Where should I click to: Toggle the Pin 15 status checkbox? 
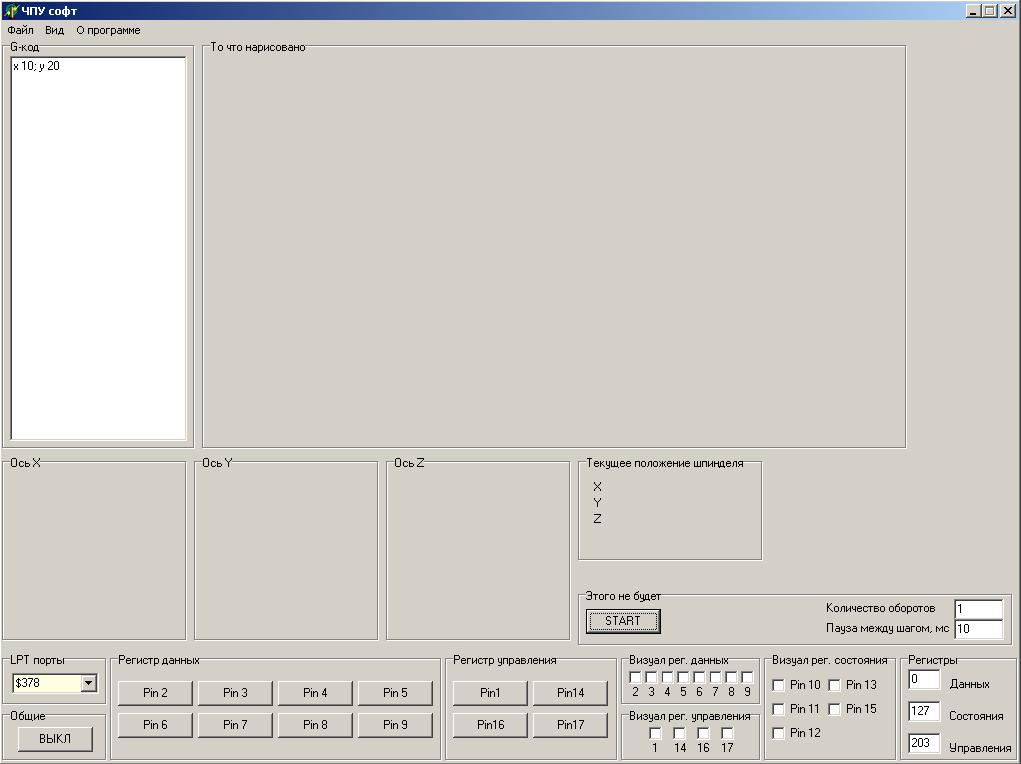pos(834,709)
